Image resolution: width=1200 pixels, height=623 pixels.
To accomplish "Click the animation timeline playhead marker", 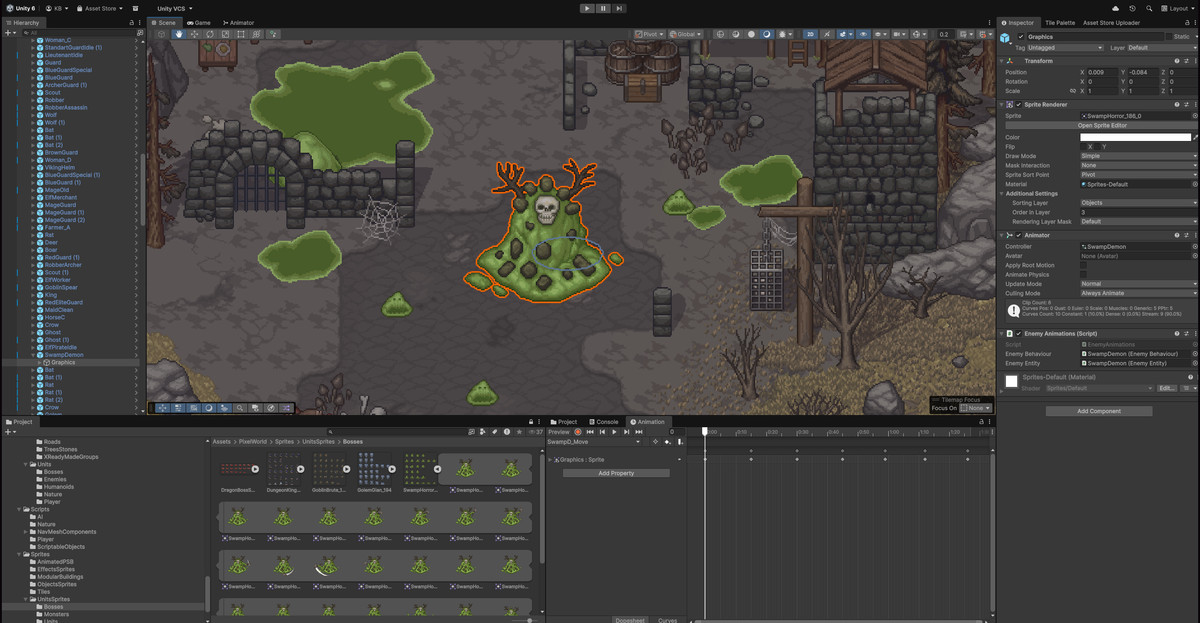I will coord(704,432).
